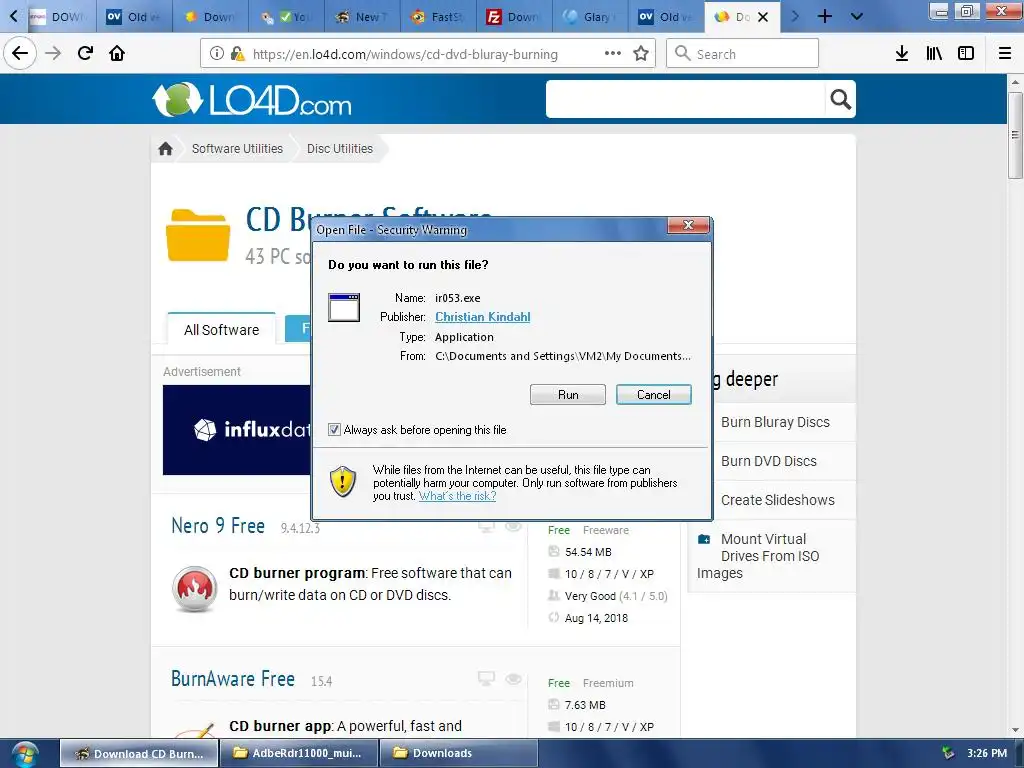Switch to the Glary tab

click(590, 17)
